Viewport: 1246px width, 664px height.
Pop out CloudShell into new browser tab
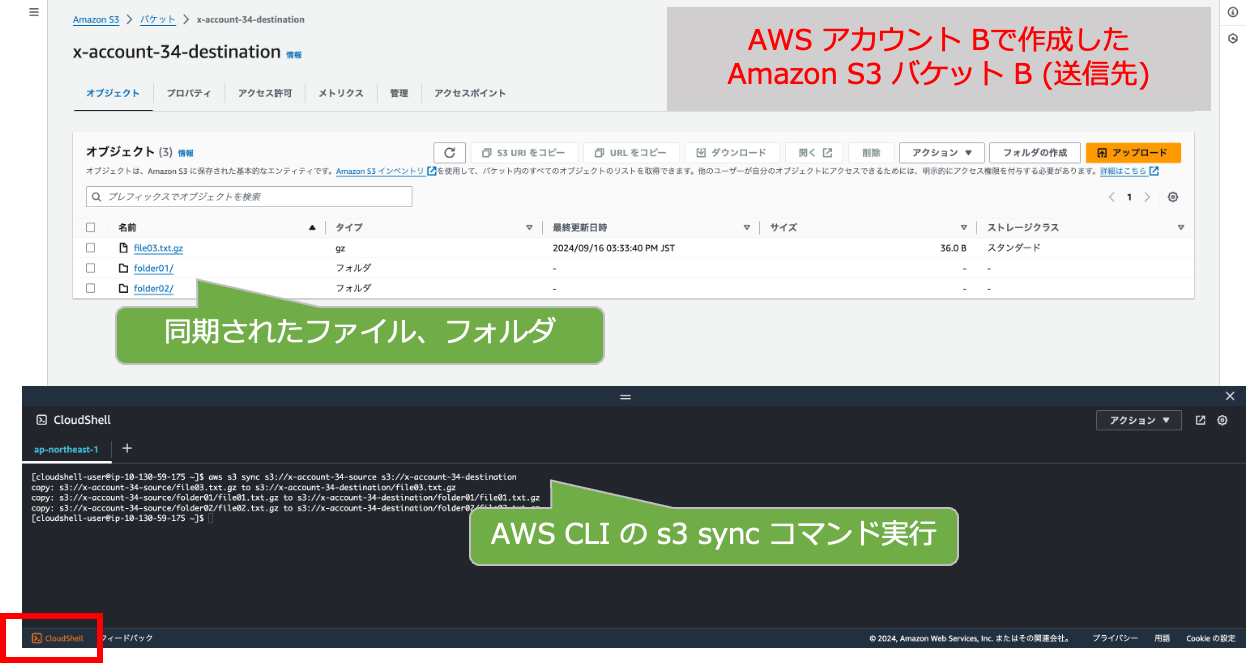(x=1199, y=421)
